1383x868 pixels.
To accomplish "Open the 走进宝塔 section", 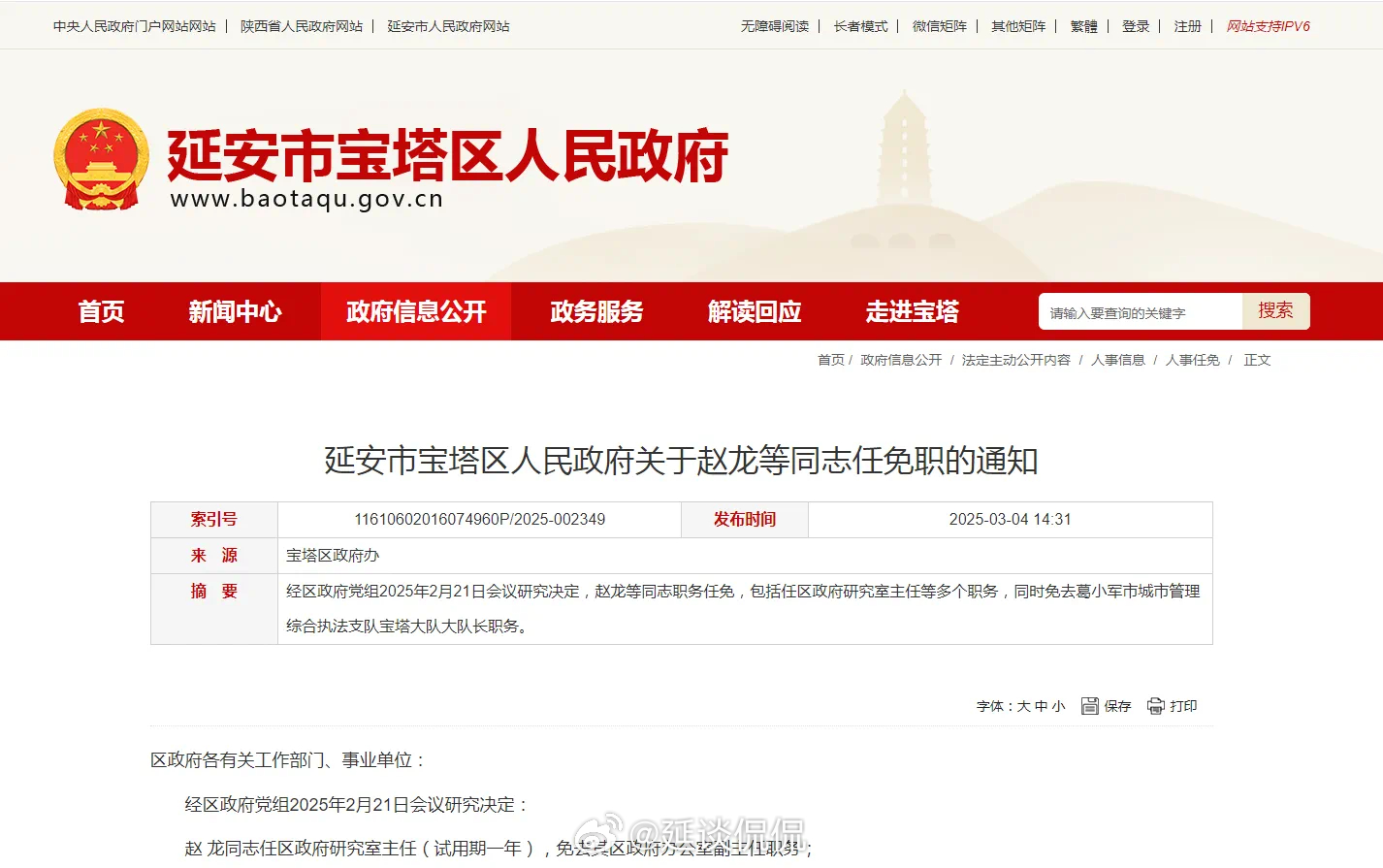I will (912, 311).
